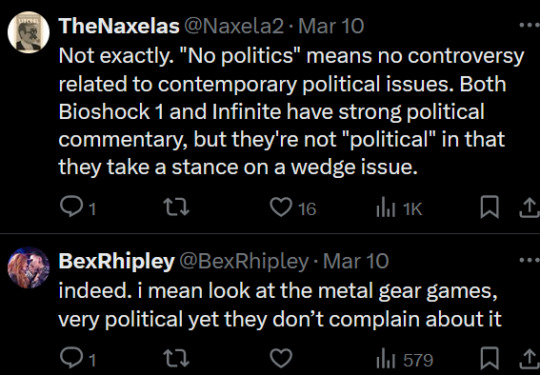This screenshot has height=375, width=540.
Task: Like TheNaxelas's tweet with 16 likes
Action: click(292, 208)
